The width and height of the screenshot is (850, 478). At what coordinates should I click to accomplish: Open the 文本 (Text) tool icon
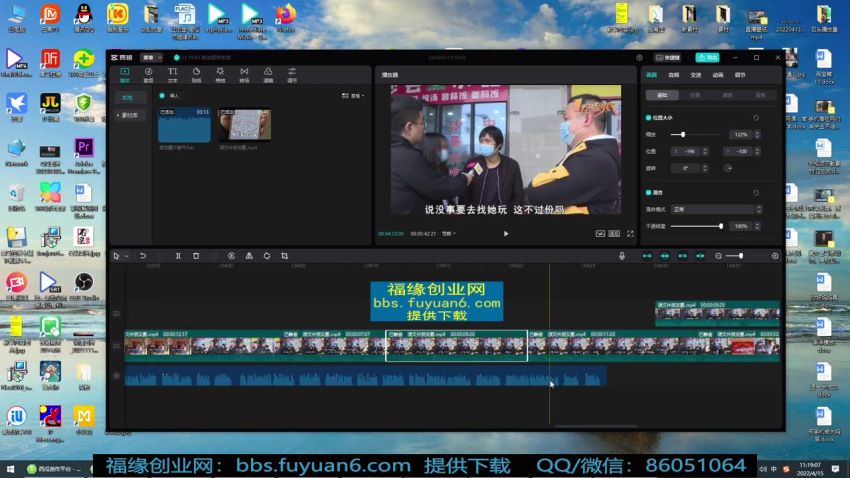click(x=172, y=75)
